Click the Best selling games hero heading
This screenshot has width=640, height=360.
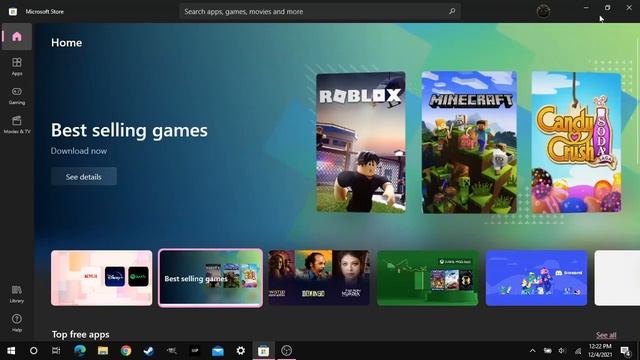(x=129, y=131)
